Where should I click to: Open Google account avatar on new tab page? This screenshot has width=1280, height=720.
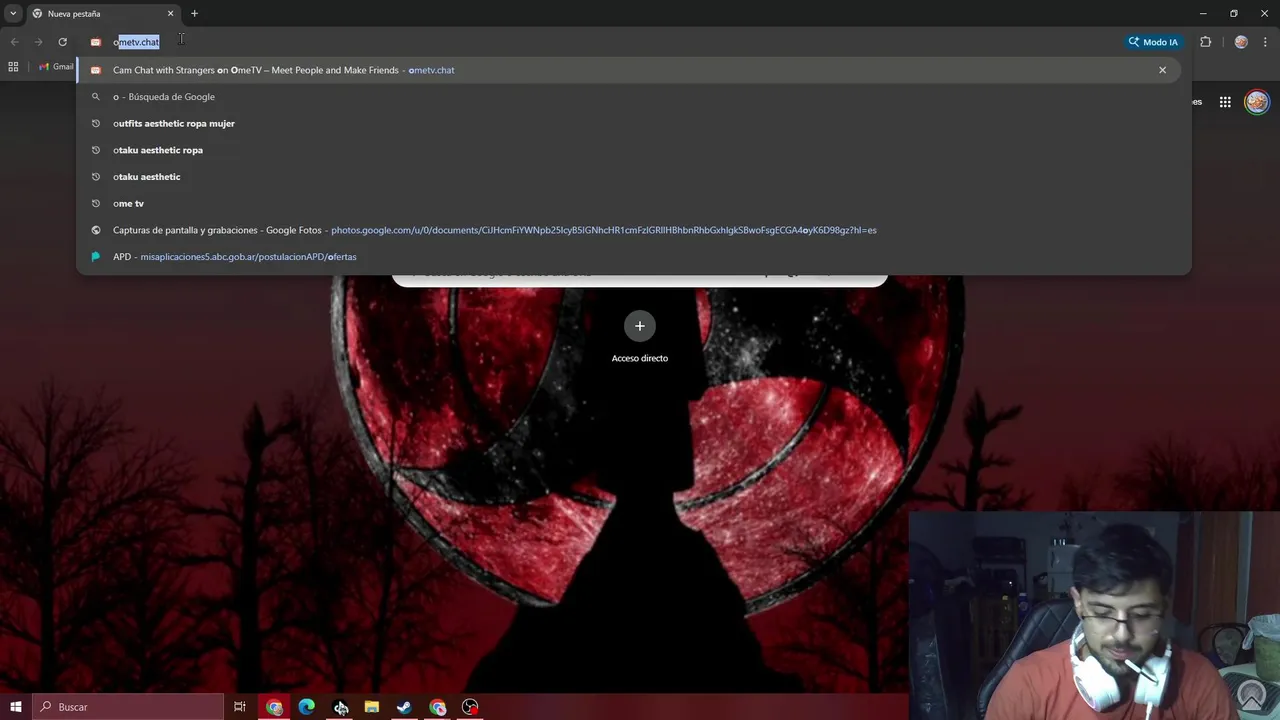(1257, 102)
